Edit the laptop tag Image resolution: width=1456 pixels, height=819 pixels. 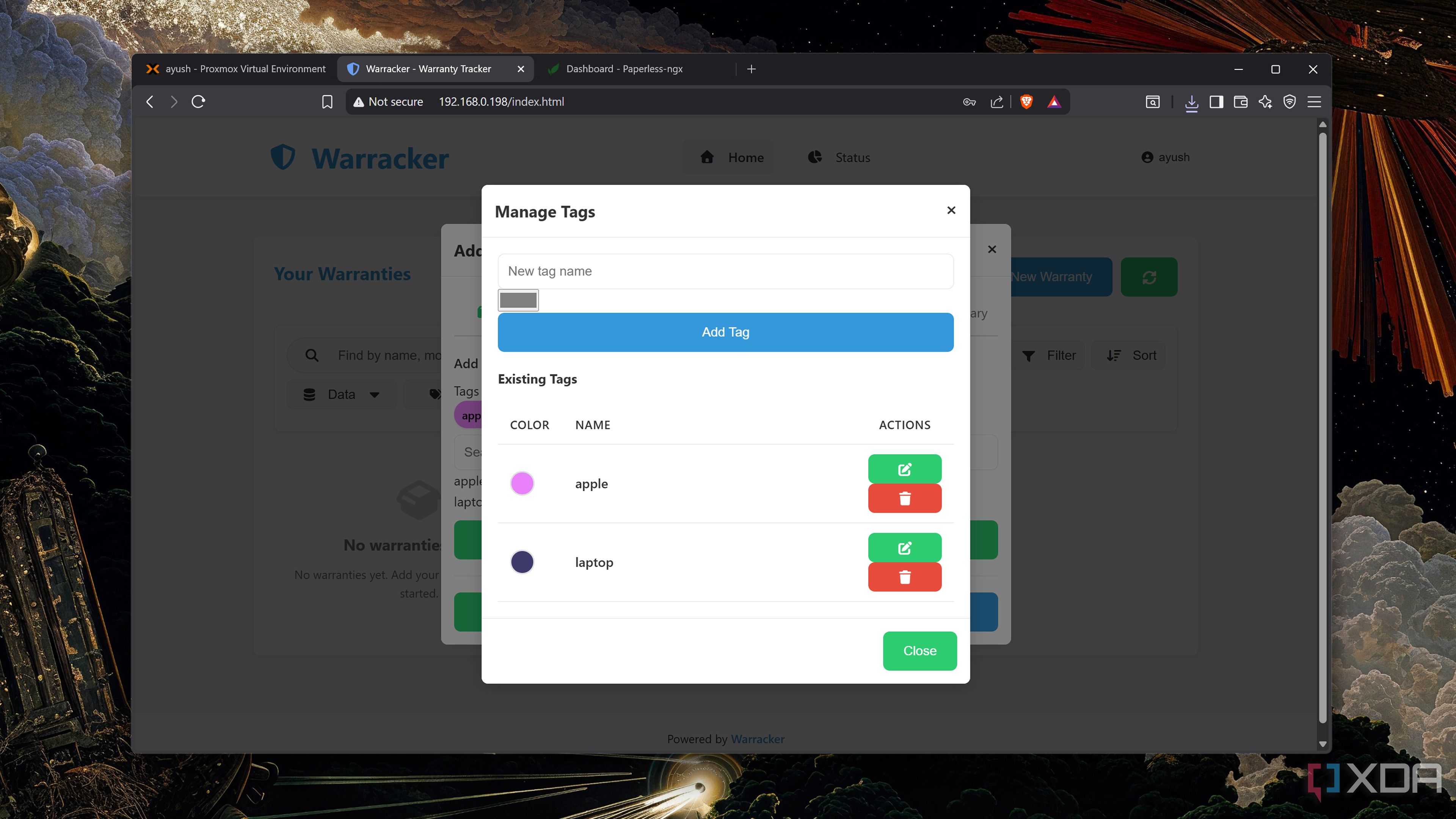[904, 547]
